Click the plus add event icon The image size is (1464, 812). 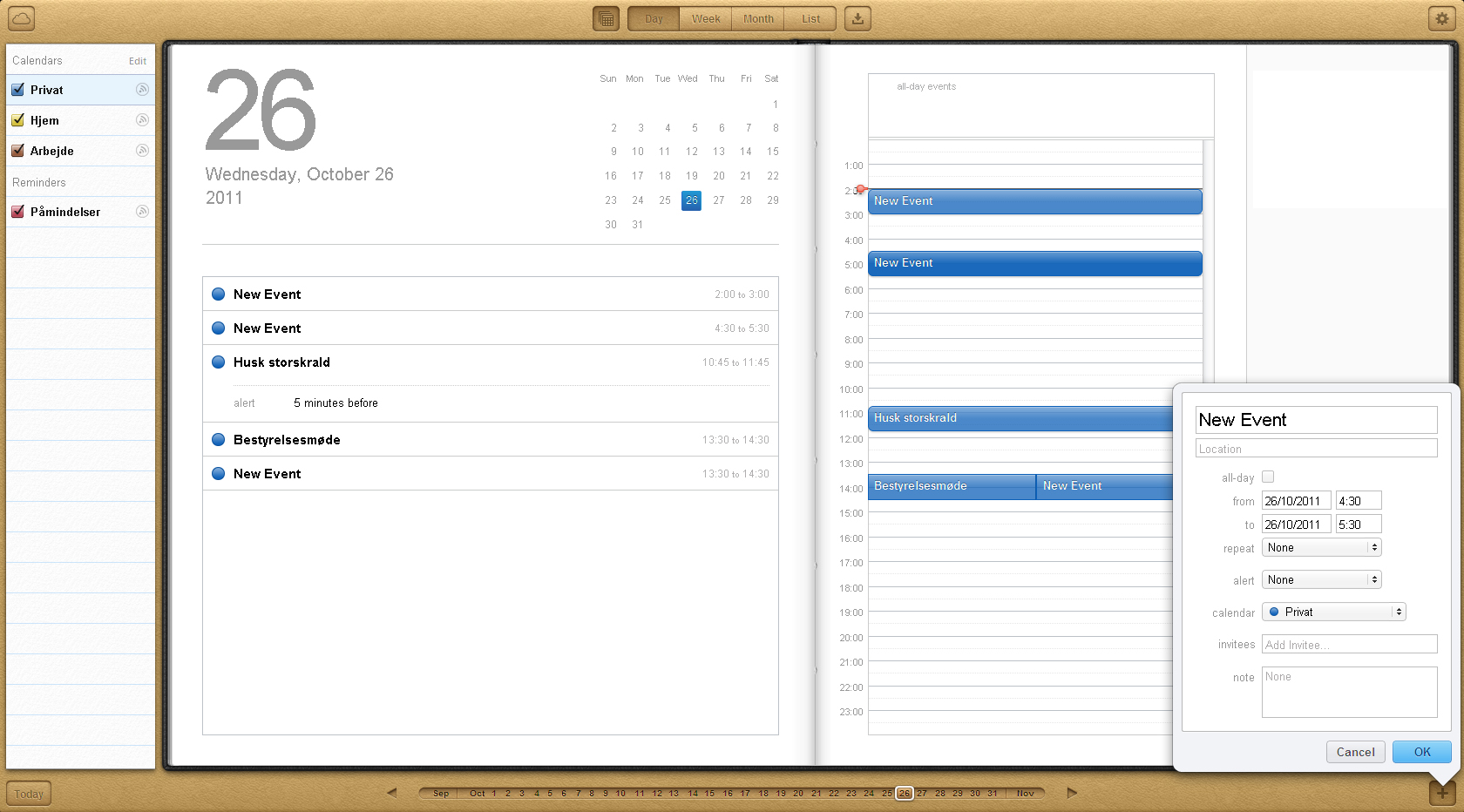tap(1442, 793)
